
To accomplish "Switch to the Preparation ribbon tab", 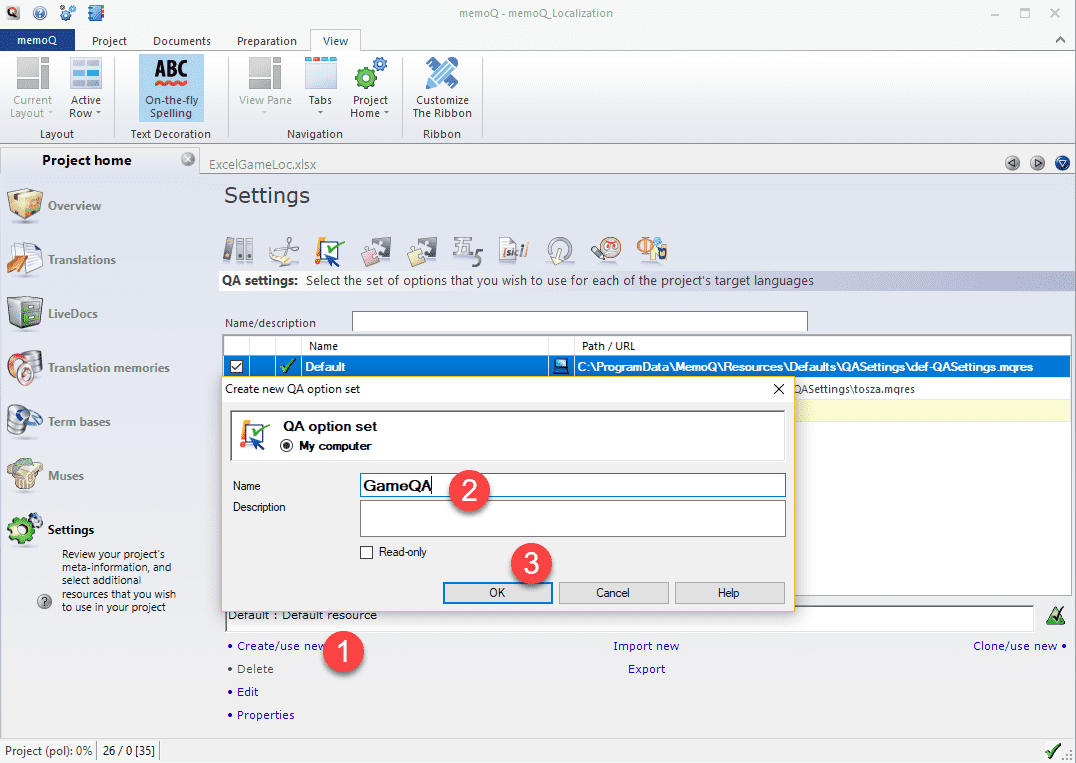I will 267,41.
